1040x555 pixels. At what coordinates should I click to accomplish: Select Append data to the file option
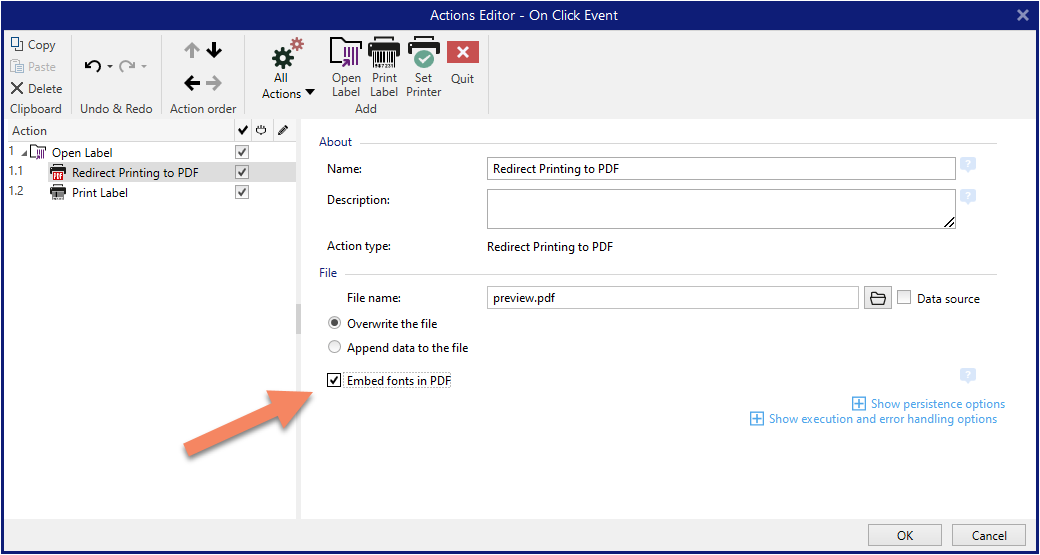click(x=335, y=347)
